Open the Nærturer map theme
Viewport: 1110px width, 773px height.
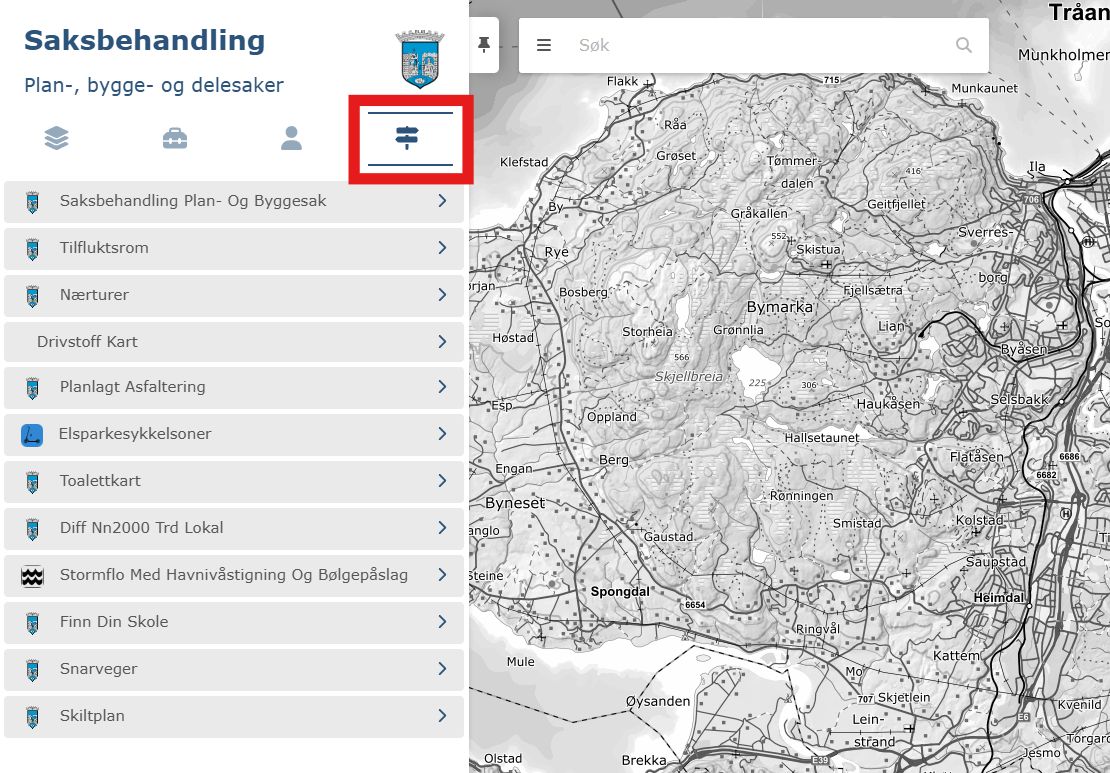94,295
